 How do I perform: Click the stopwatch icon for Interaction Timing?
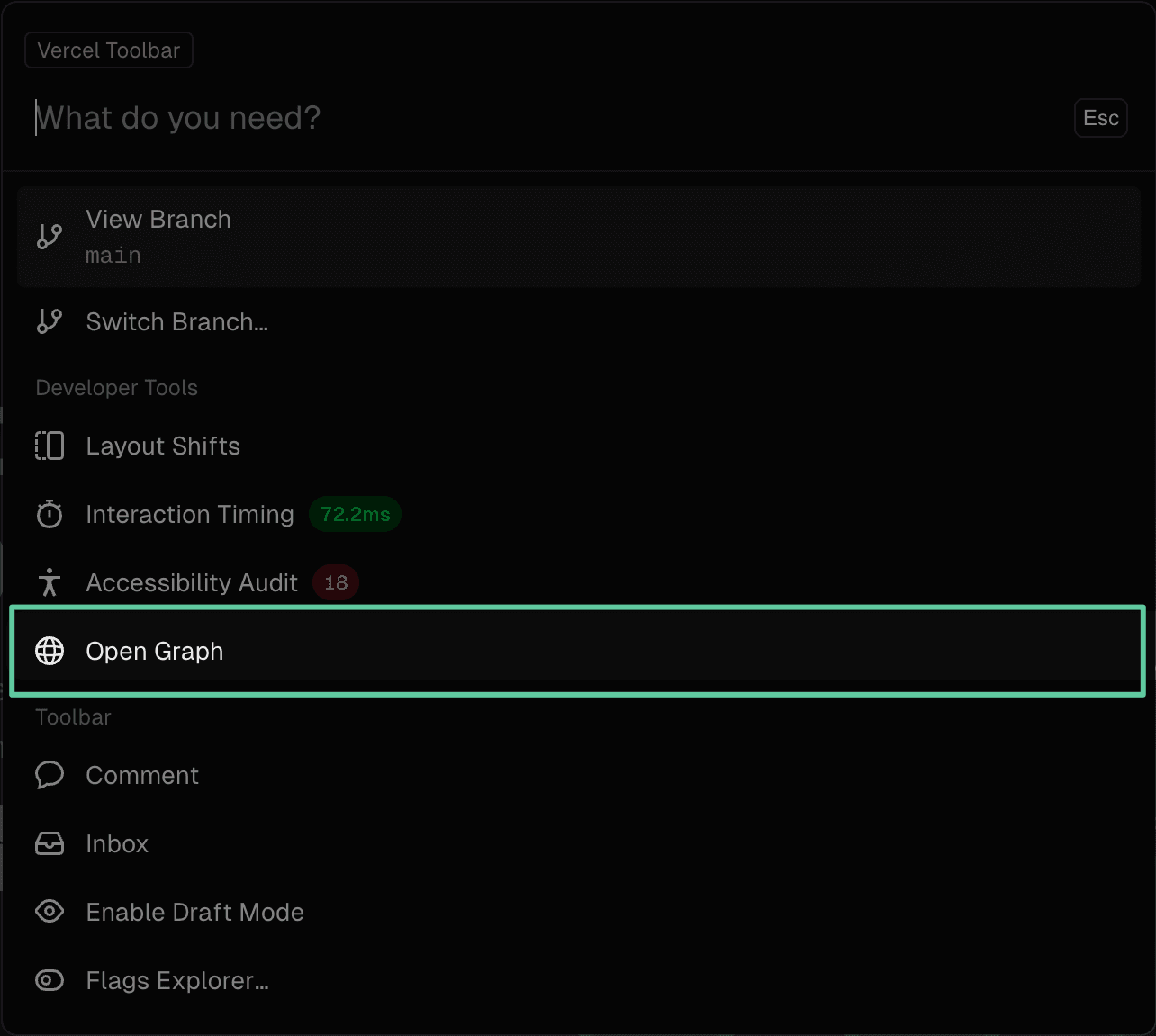(x=50, y=514)
